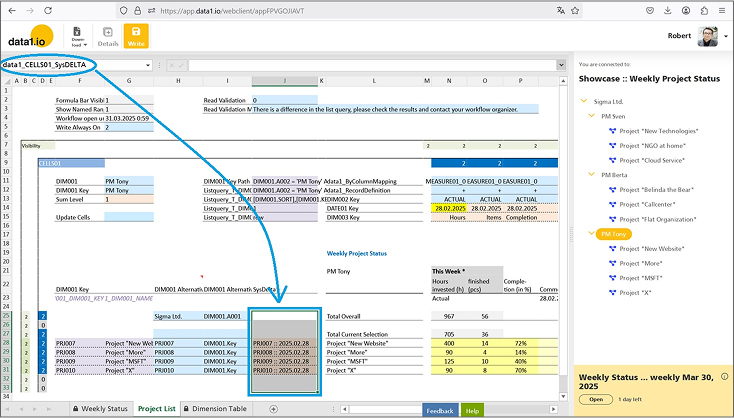Open the Pocket save icon
Screen dimensions: 734x418
pyautogui.click(x=650, y=10)
